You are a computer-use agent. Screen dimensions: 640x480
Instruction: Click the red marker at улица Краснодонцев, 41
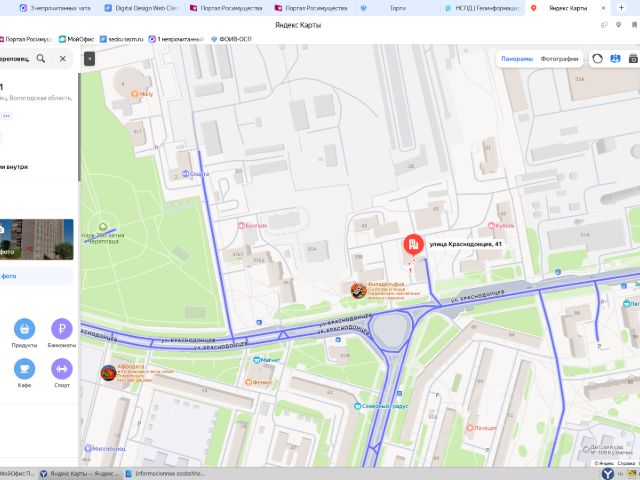[413, 245]
